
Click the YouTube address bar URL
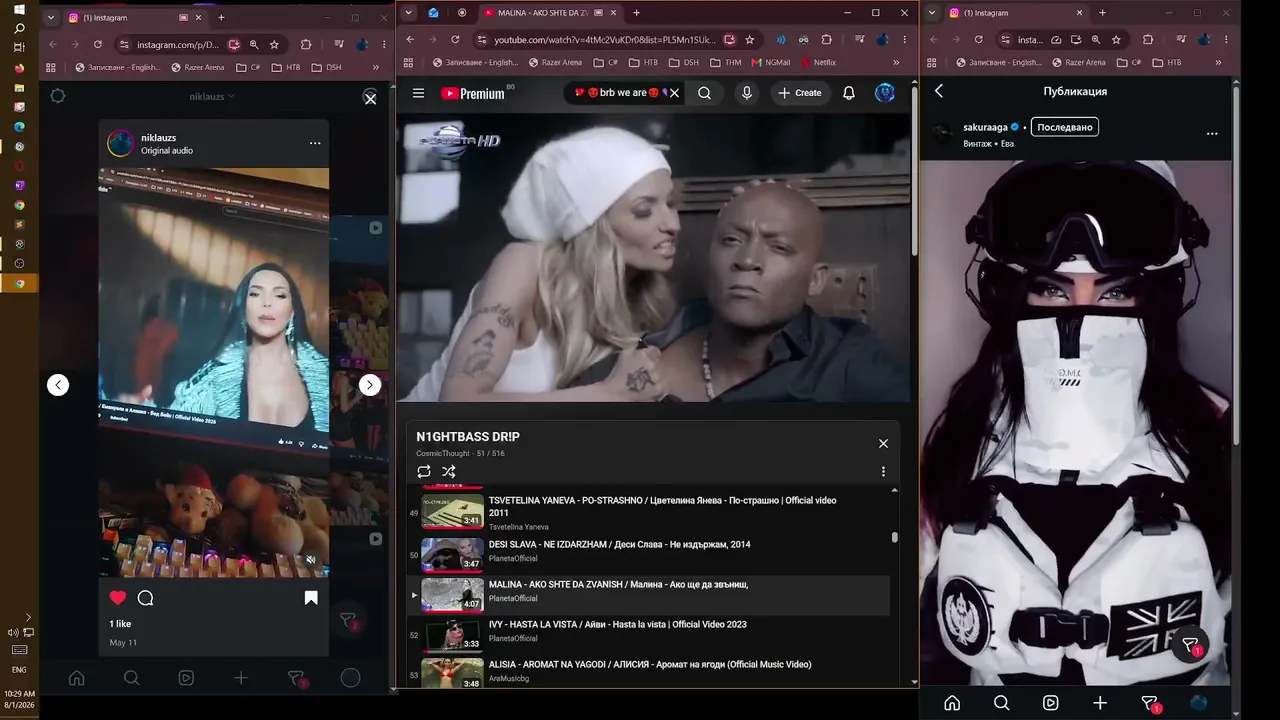point(605,40)
